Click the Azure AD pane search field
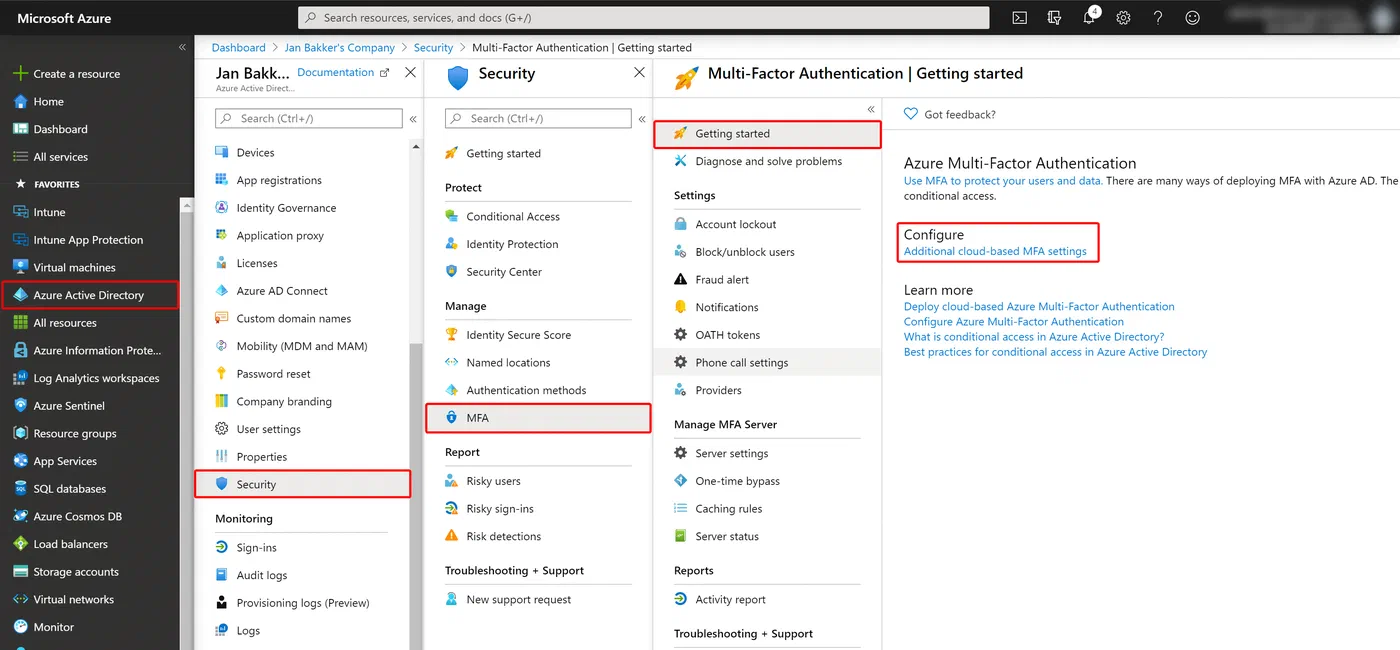1400x650 pixels. [309, 118]
